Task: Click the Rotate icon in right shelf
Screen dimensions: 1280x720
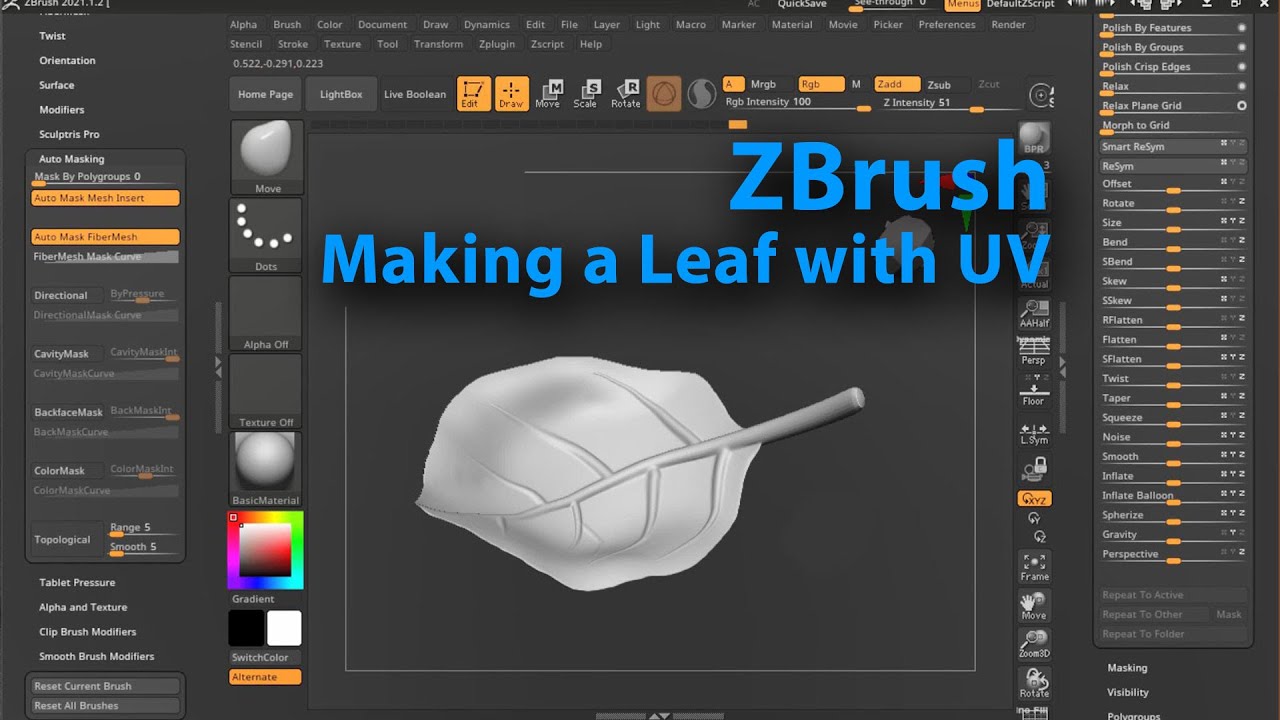Action: point(1034,684)
